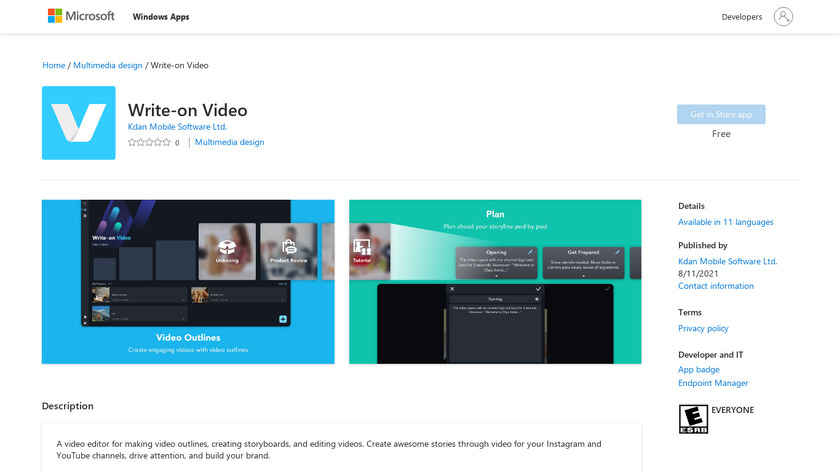The height and width of the screenshot is (472, 840).
Task: Open the Video Outlines screenshot
Action: click(x=188, y=282)
